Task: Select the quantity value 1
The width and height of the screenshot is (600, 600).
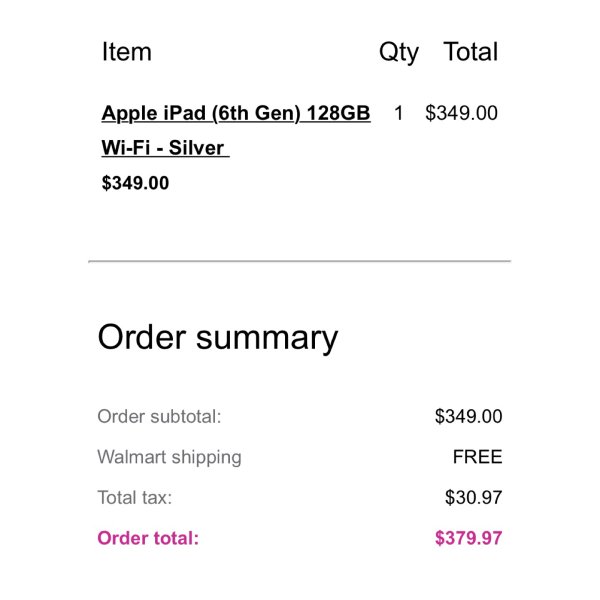Action: pyautogui.click(x=398, y=113)
